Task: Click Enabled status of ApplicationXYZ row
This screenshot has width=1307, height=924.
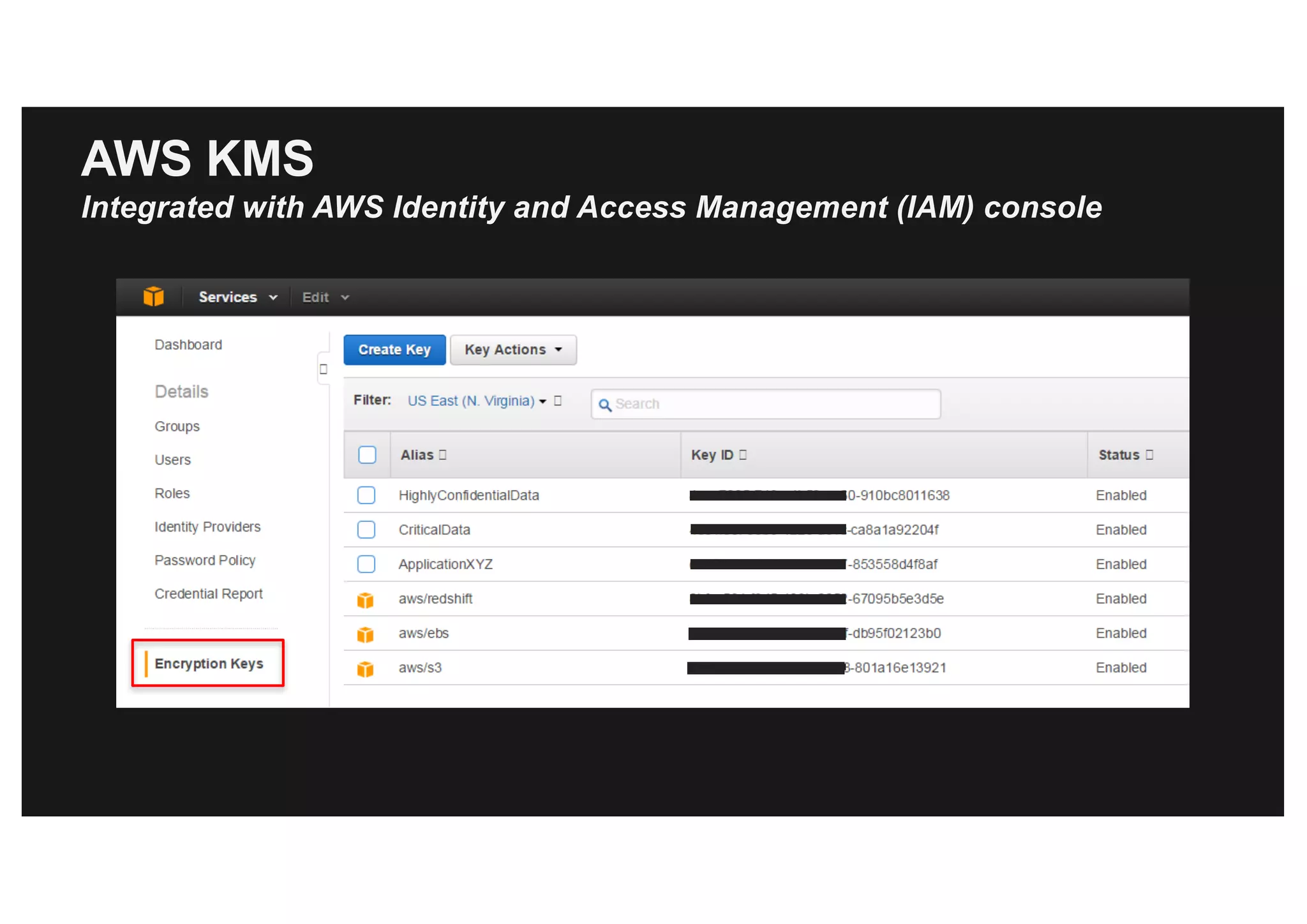Action: [x=1121, y=564]
